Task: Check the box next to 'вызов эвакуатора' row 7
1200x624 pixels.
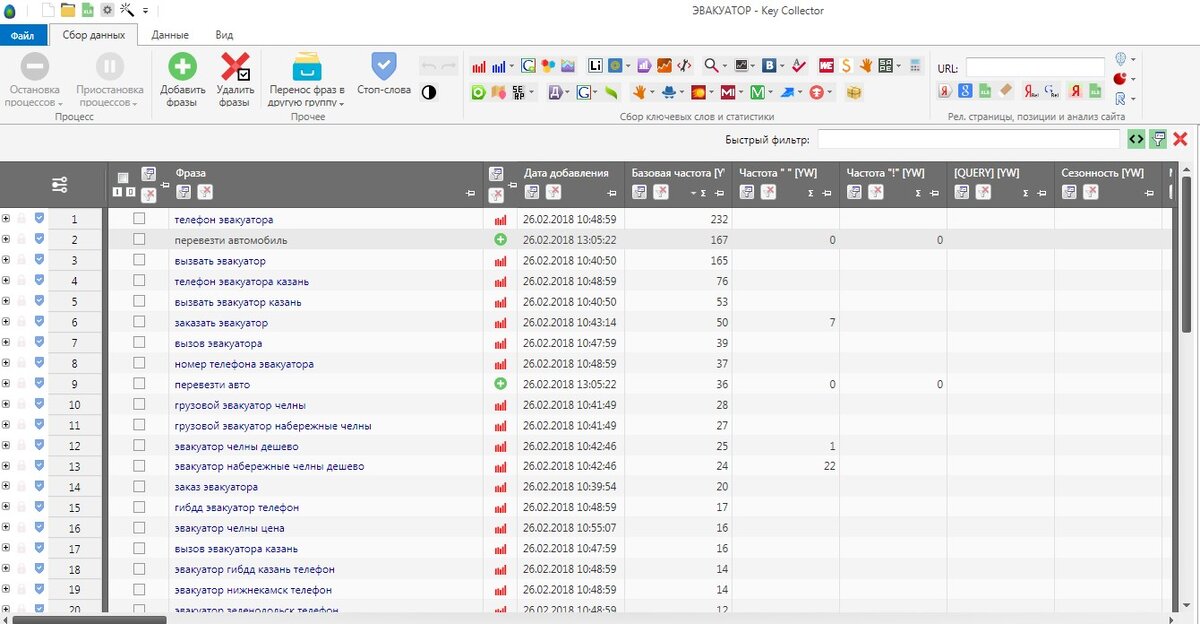Action: click(x=139, y=343)
